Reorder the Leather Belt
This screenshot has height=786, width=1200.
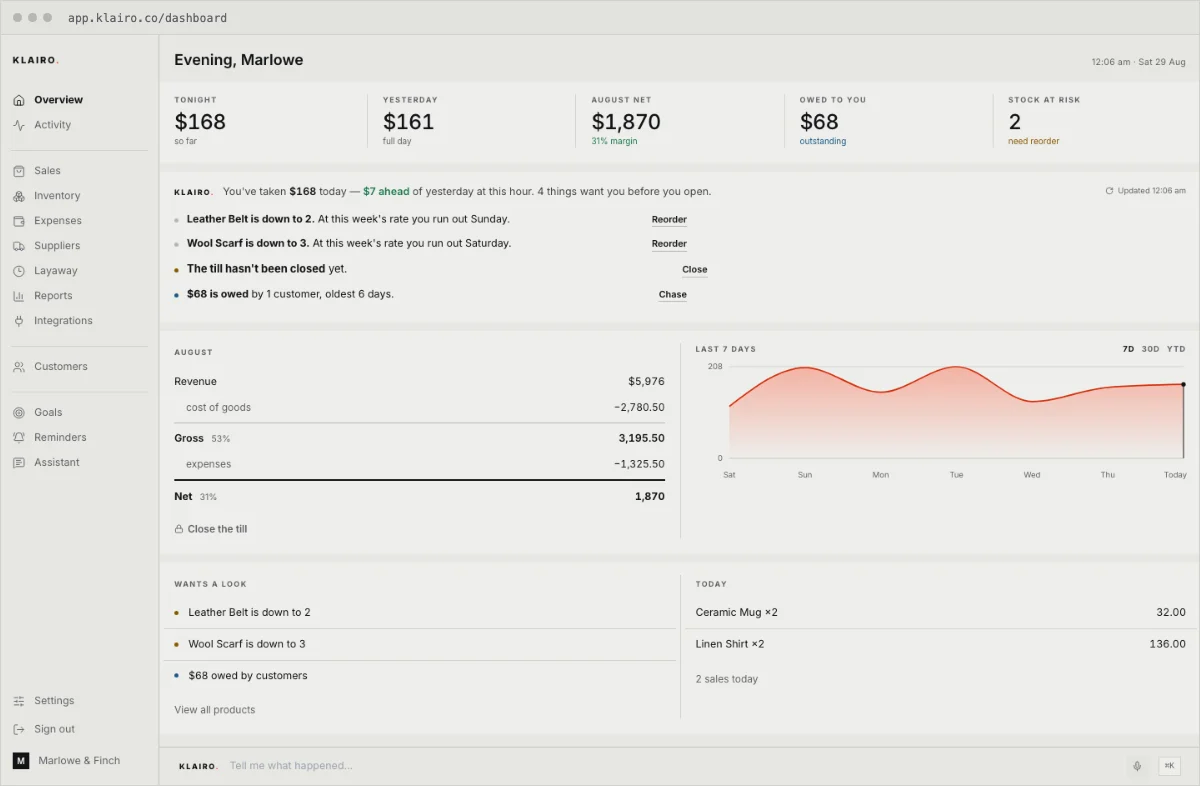click(x=669, y=219)
